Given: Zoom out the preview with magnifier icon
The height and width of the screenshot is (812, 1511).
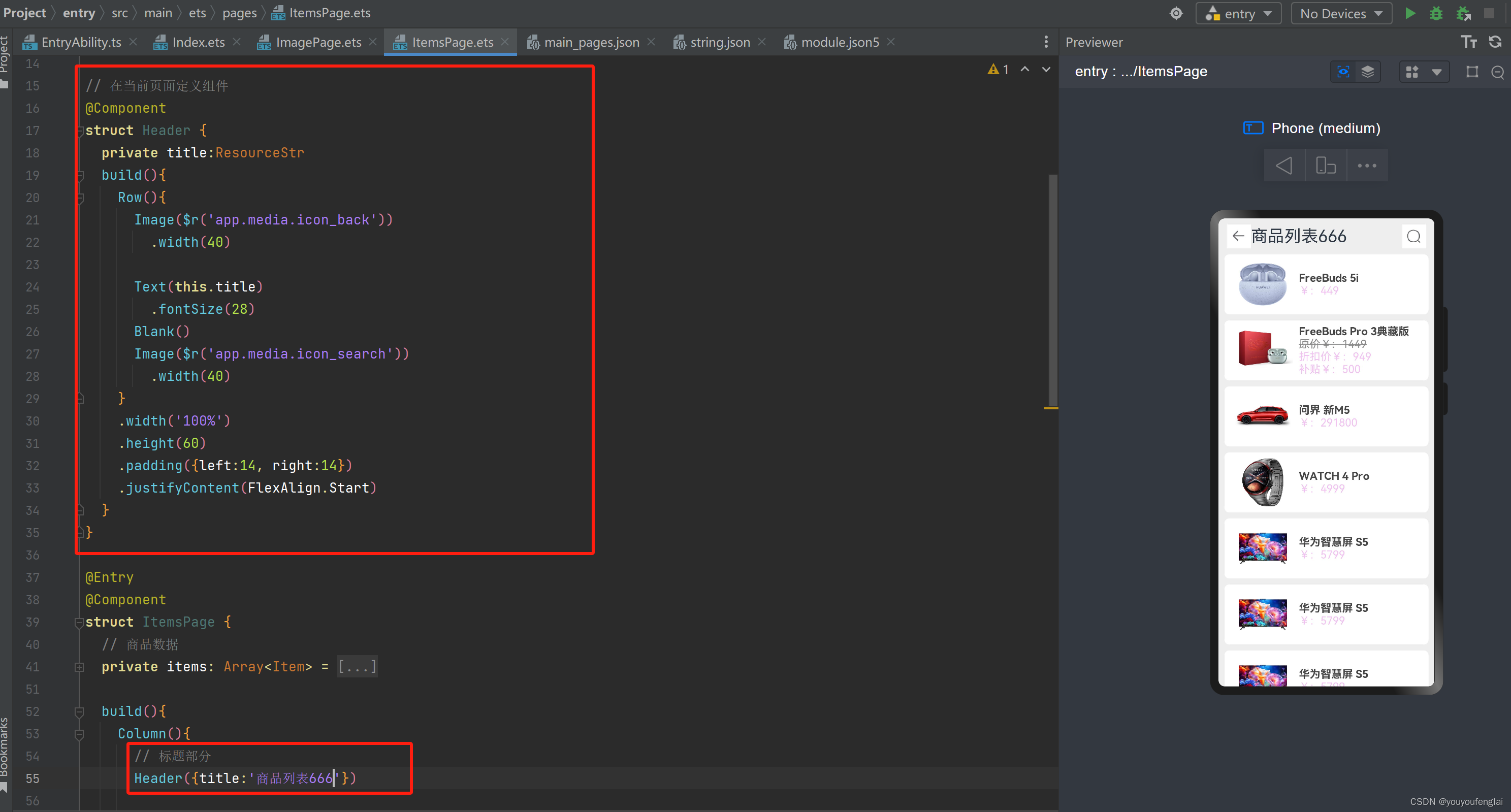Looking at the screenshot, I should coord(1497,72).
